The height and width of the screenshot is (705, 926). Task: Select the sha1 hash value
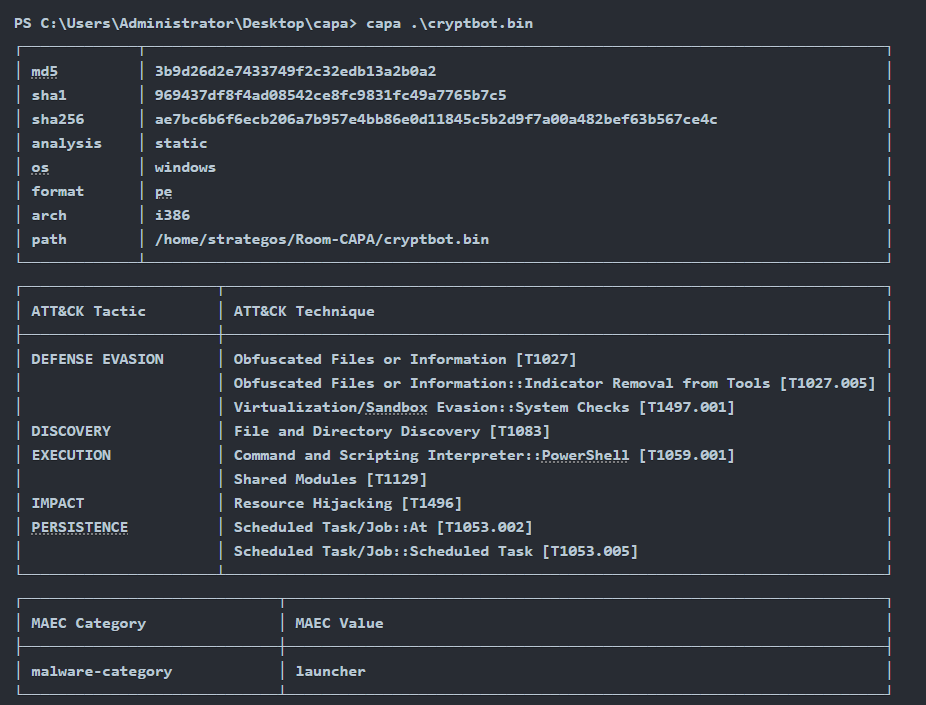point(331,95)
